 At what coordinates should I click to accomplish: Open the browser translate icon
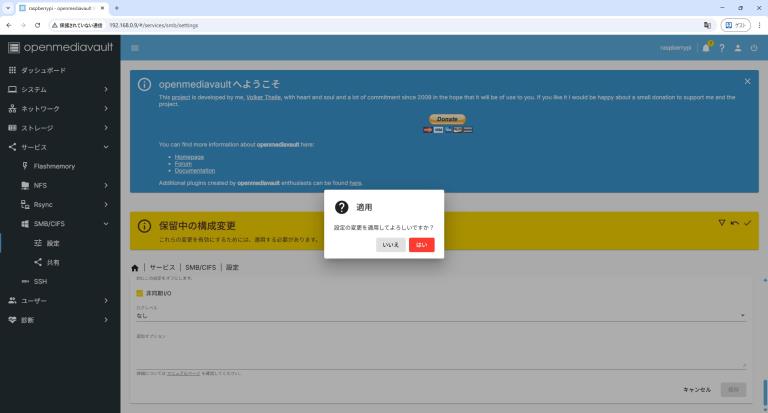[707, 25]
